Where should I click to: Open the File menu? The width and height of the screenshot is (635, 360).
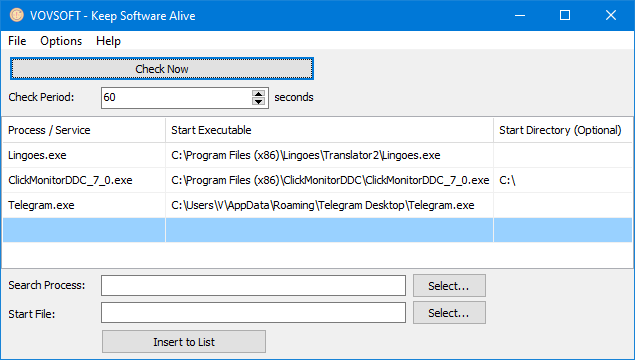point(17,41)
